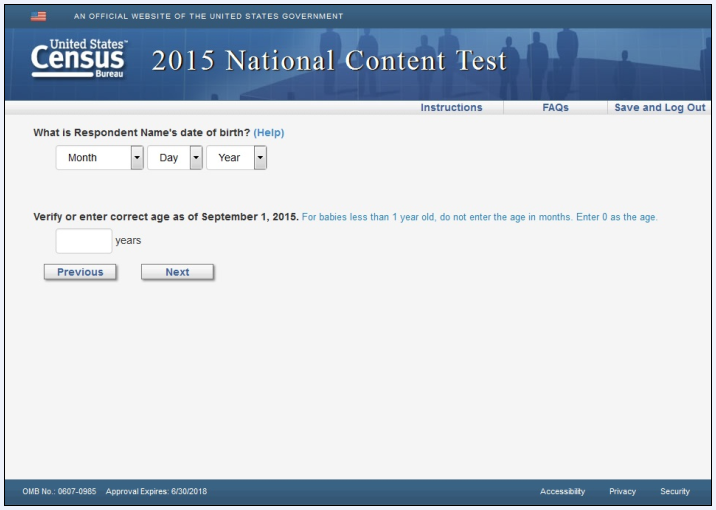716x510 pixels.
Task: Click the US flag icon in top banner
Action: (38, 16)
